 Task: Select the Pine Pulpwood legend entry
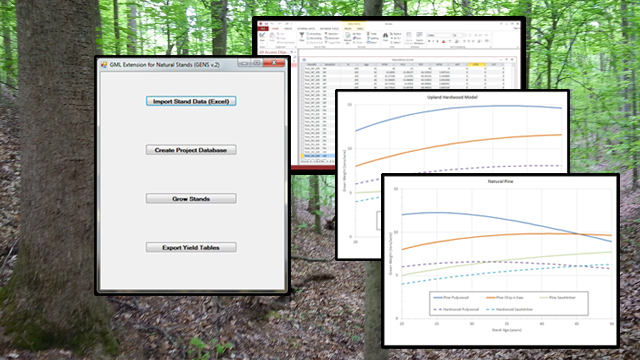pos(451,298)
